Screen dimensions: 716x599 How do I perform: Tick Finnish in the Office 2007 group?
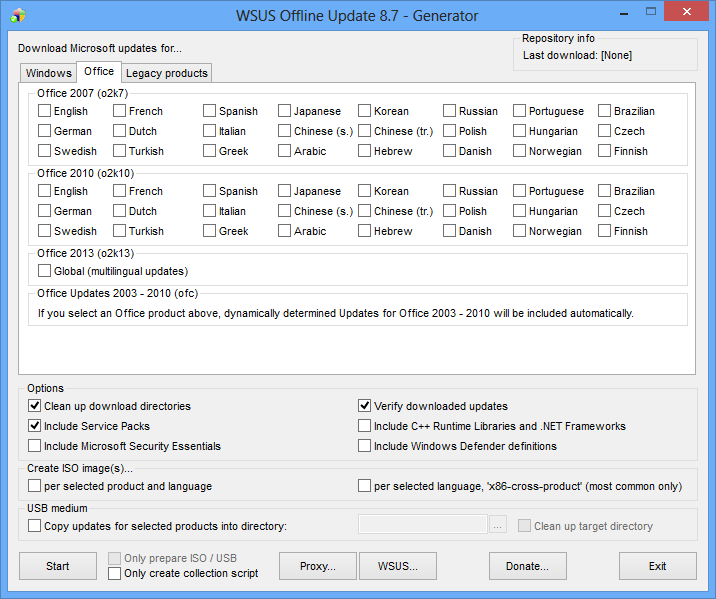[605, 151]
